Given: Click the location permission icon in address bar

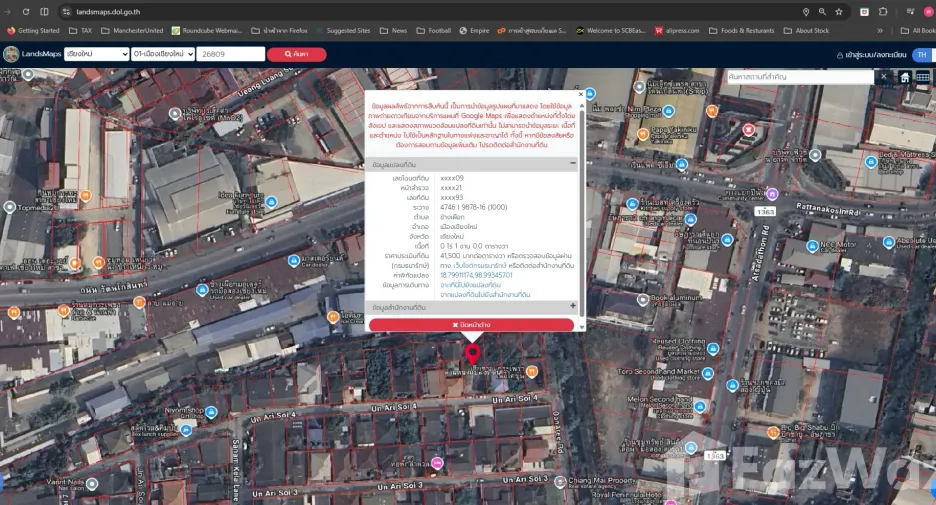Looking at the screenshot, I should tap(806, 11).
